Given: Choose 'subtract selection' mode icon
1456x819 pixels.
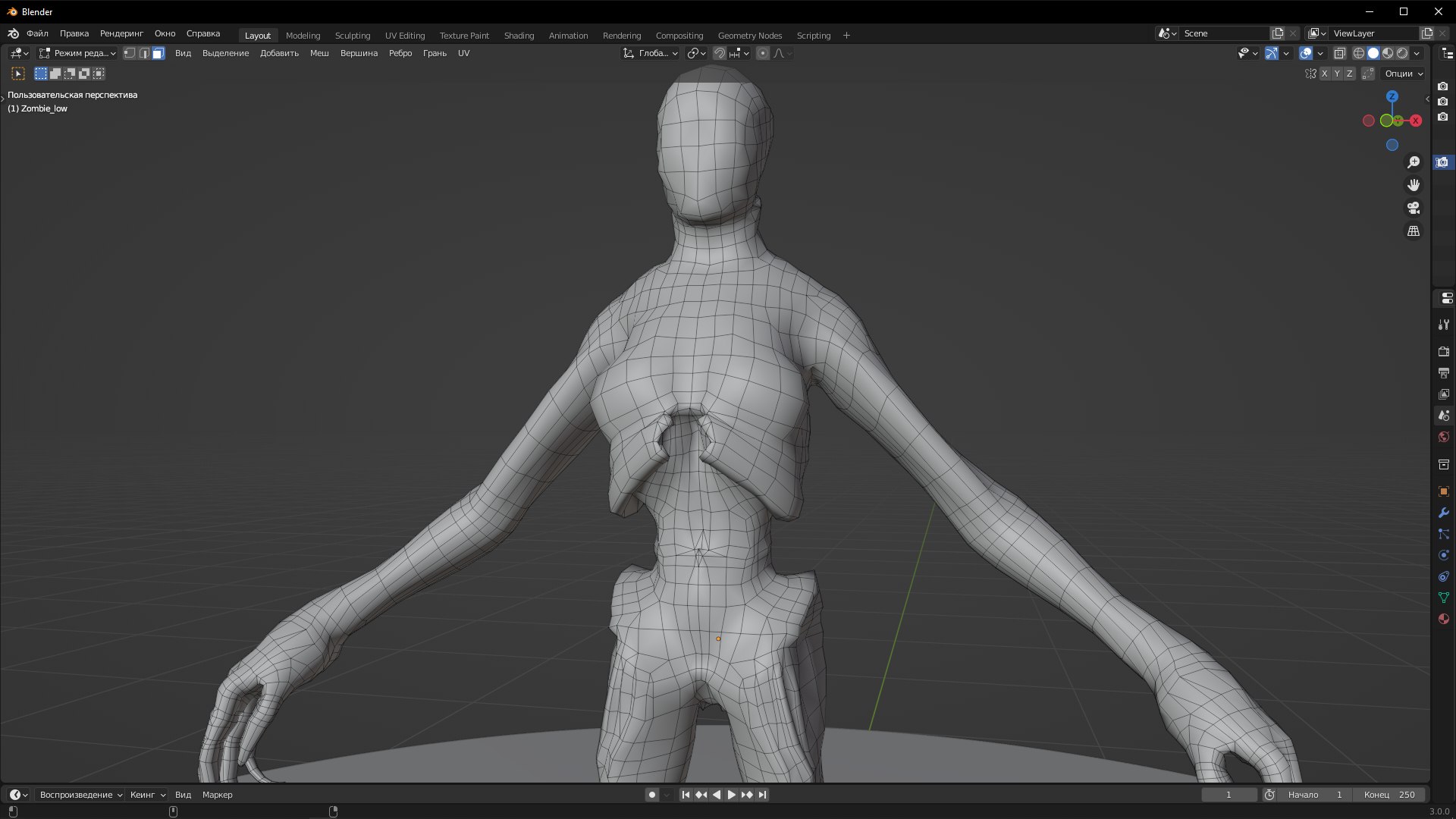Looking at the screenshot, I should pos(70,74).
